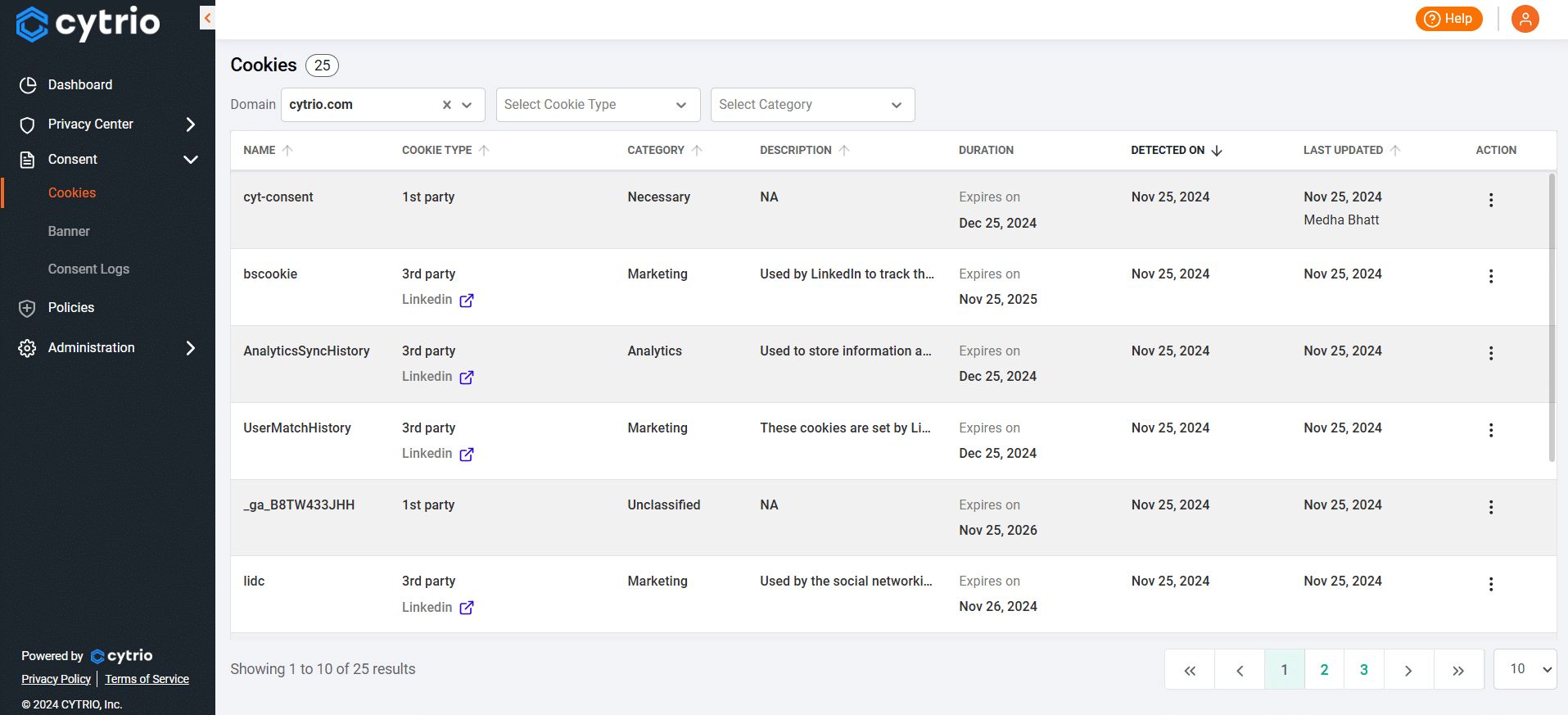Open the Consent Logs submenu item
Viewport: 1568px width, 715px height.
point(88,269)
